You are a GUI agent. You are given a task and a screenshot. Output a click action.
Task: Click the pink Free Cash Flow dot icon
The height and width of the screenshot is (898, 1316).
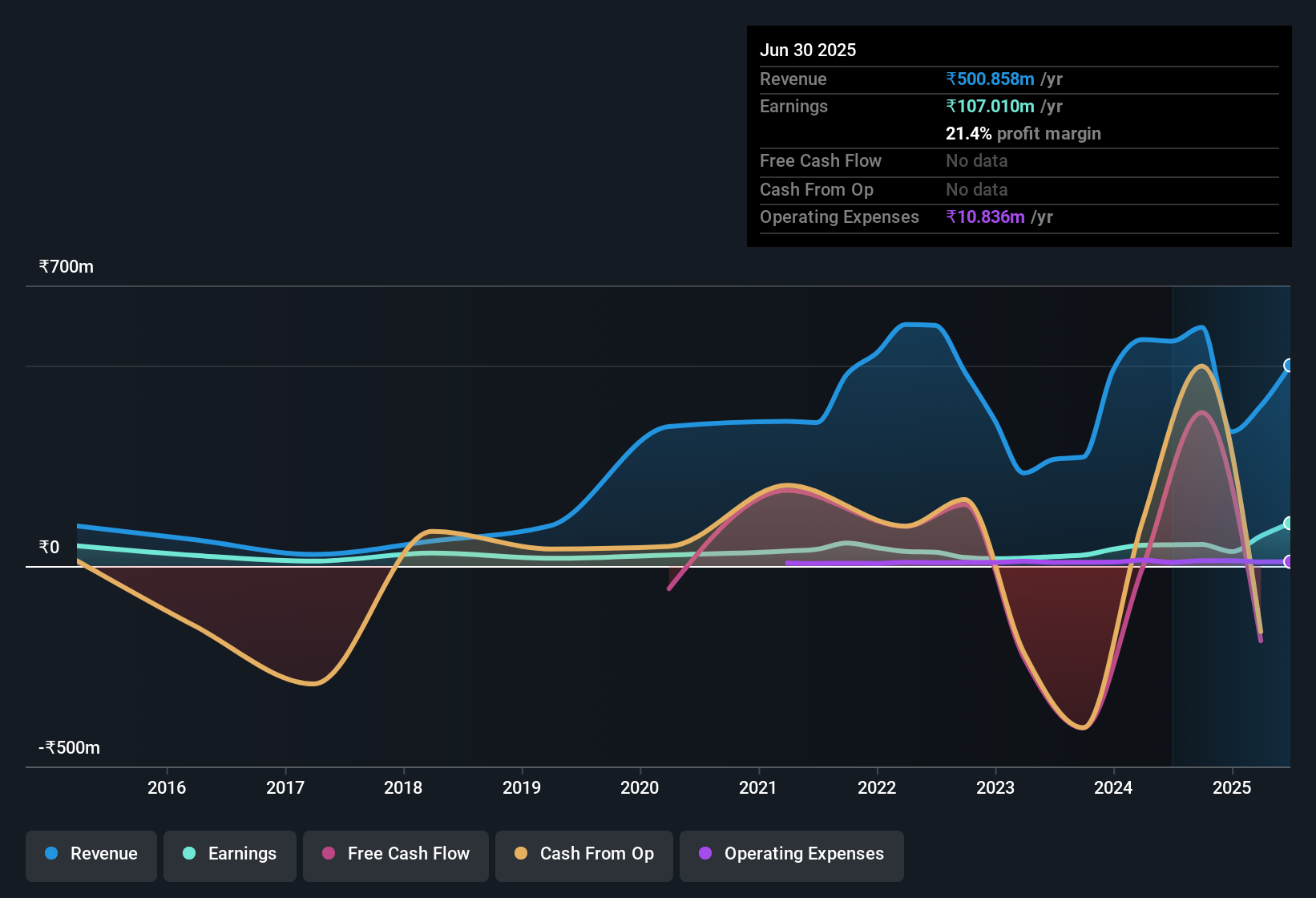328,854
